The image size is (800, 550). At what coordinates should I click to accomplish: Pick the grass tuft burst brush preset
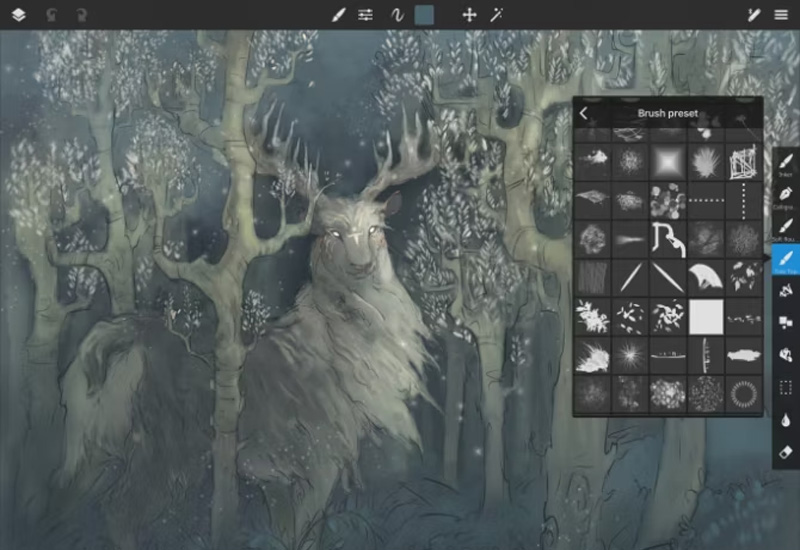click(x=706, y=161)
